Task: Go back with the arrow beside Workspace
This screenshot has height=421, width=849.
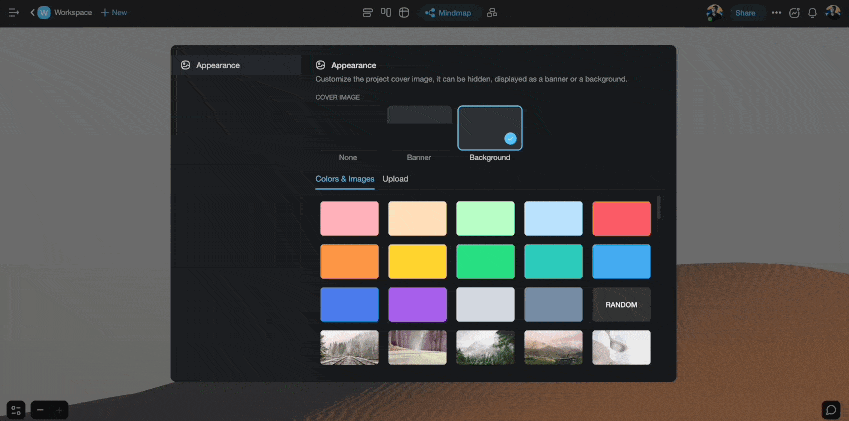Action: pos(32,13)
